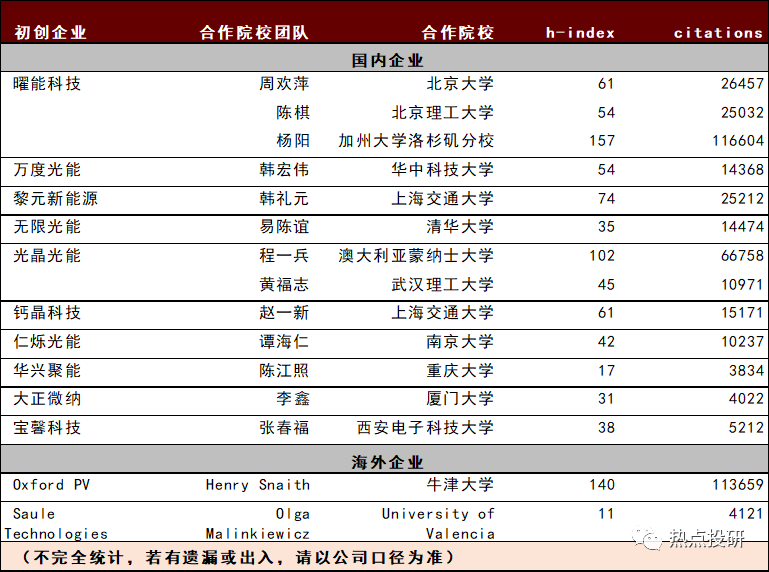Image resolution: width=769 pixels, height=572 pixels.
Task: Click the name 程一兵
Action: click(x=284, y=255)
